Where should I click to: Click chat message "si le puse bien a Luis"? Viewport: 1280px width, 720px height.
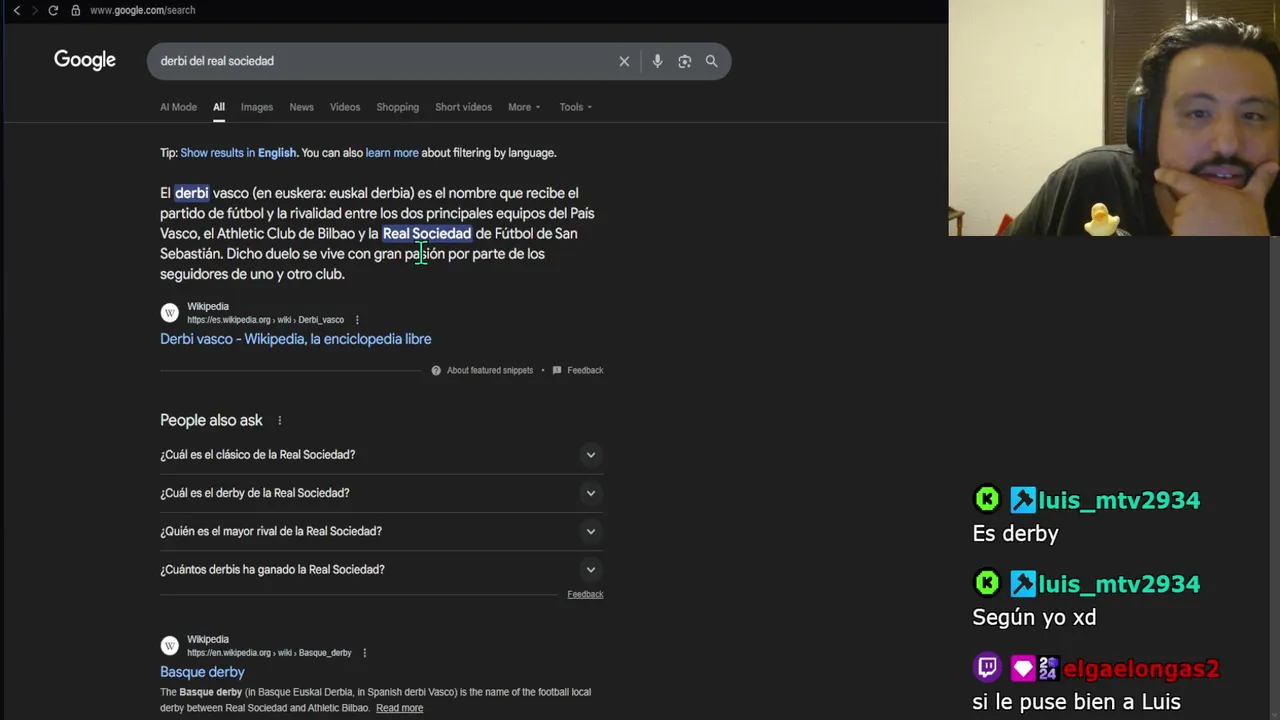(1076, 702)
